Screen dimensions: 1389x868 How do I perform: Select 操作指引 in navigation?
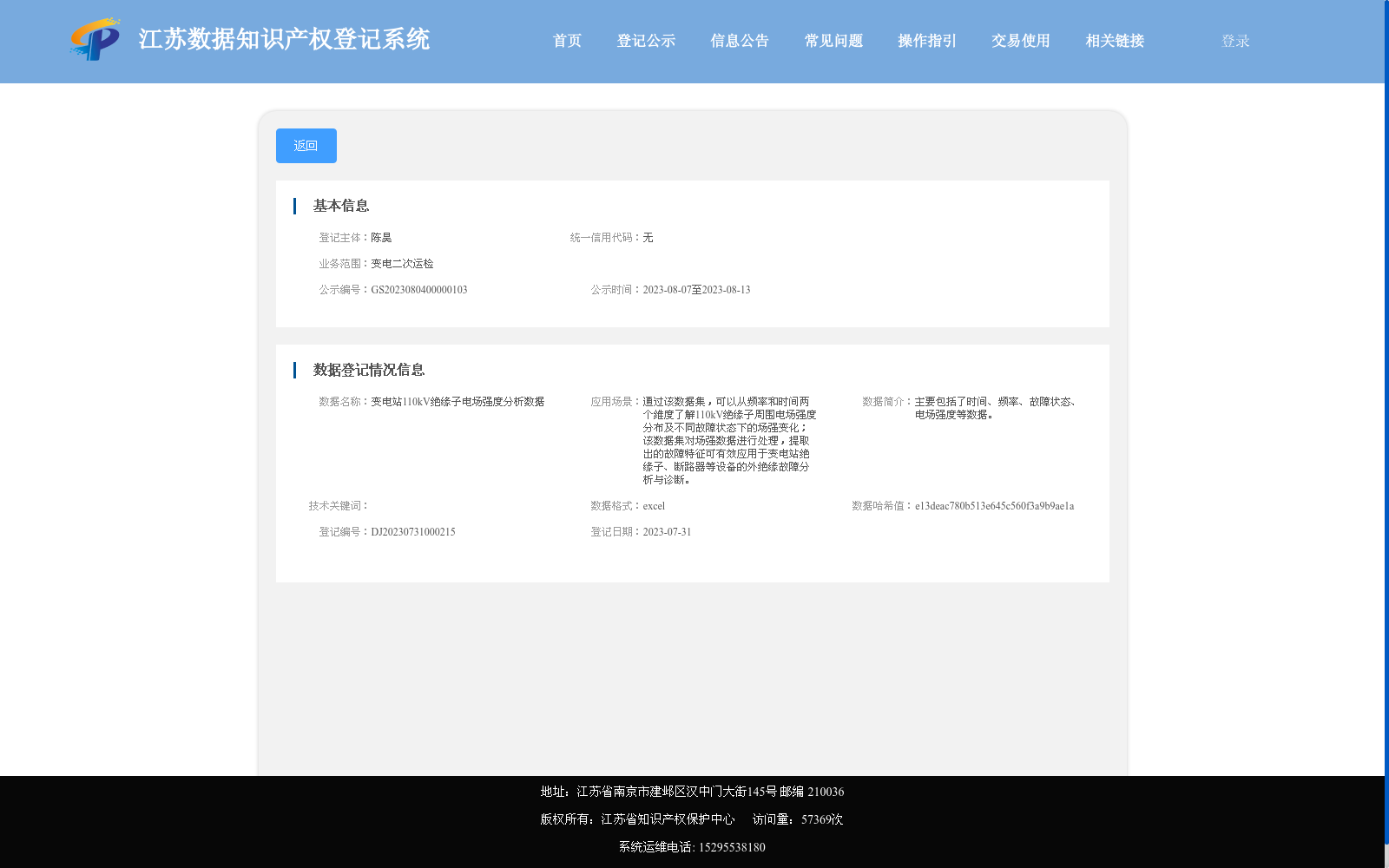pos(927,41)
